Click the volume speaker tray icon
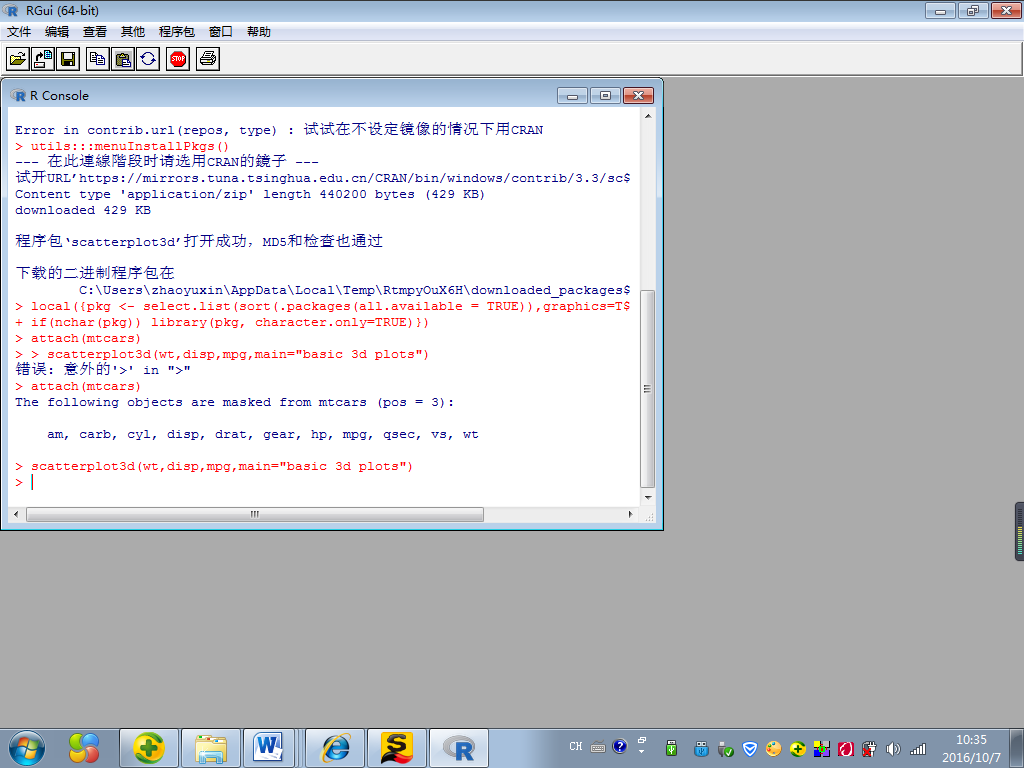The image size is (1024, 768). tap(893, 748)
